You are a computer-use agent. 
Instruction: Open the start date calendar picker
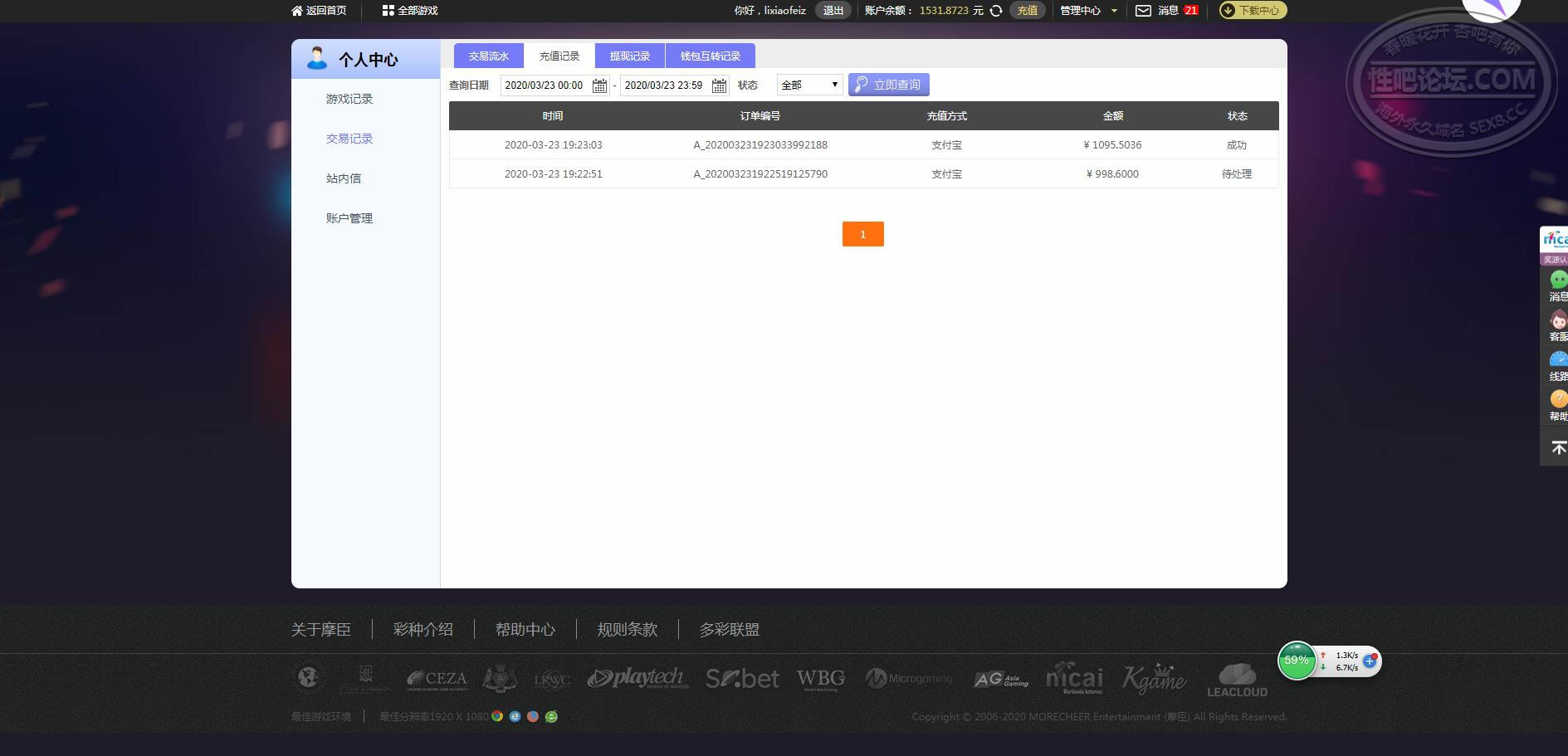point(600,85)
